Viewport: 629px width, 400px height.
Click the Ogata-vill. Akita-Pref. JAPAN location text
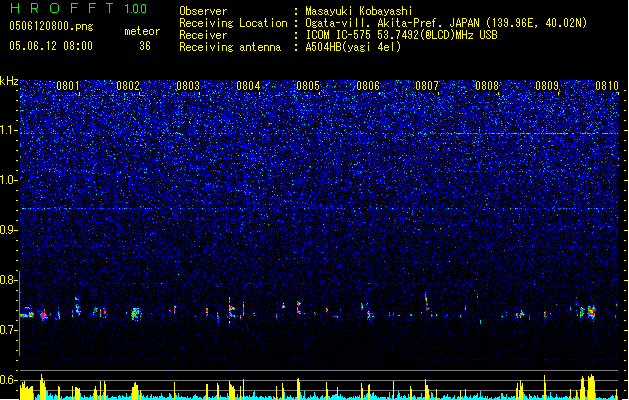tap(446, 23)
